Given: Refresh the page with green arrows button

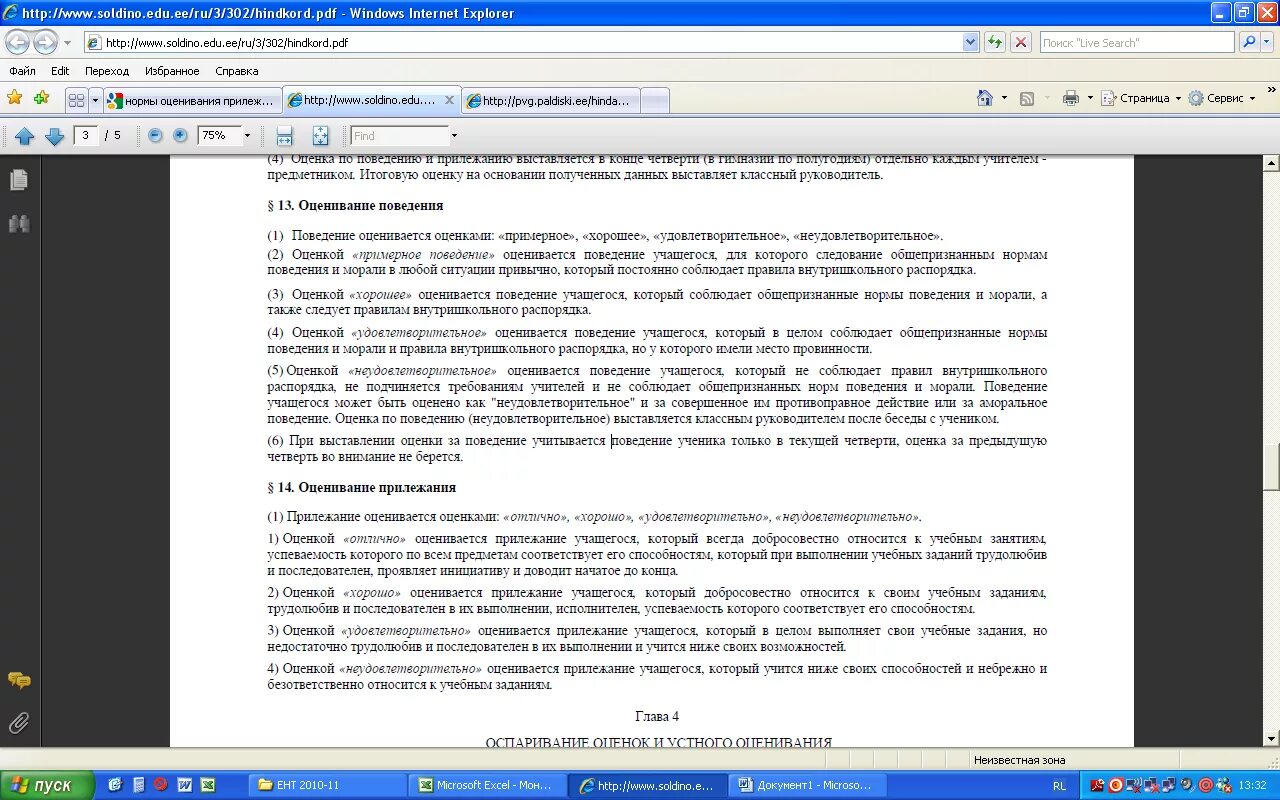Looking at the screenshot, I should pyautogui.click(x=995, y=43).
